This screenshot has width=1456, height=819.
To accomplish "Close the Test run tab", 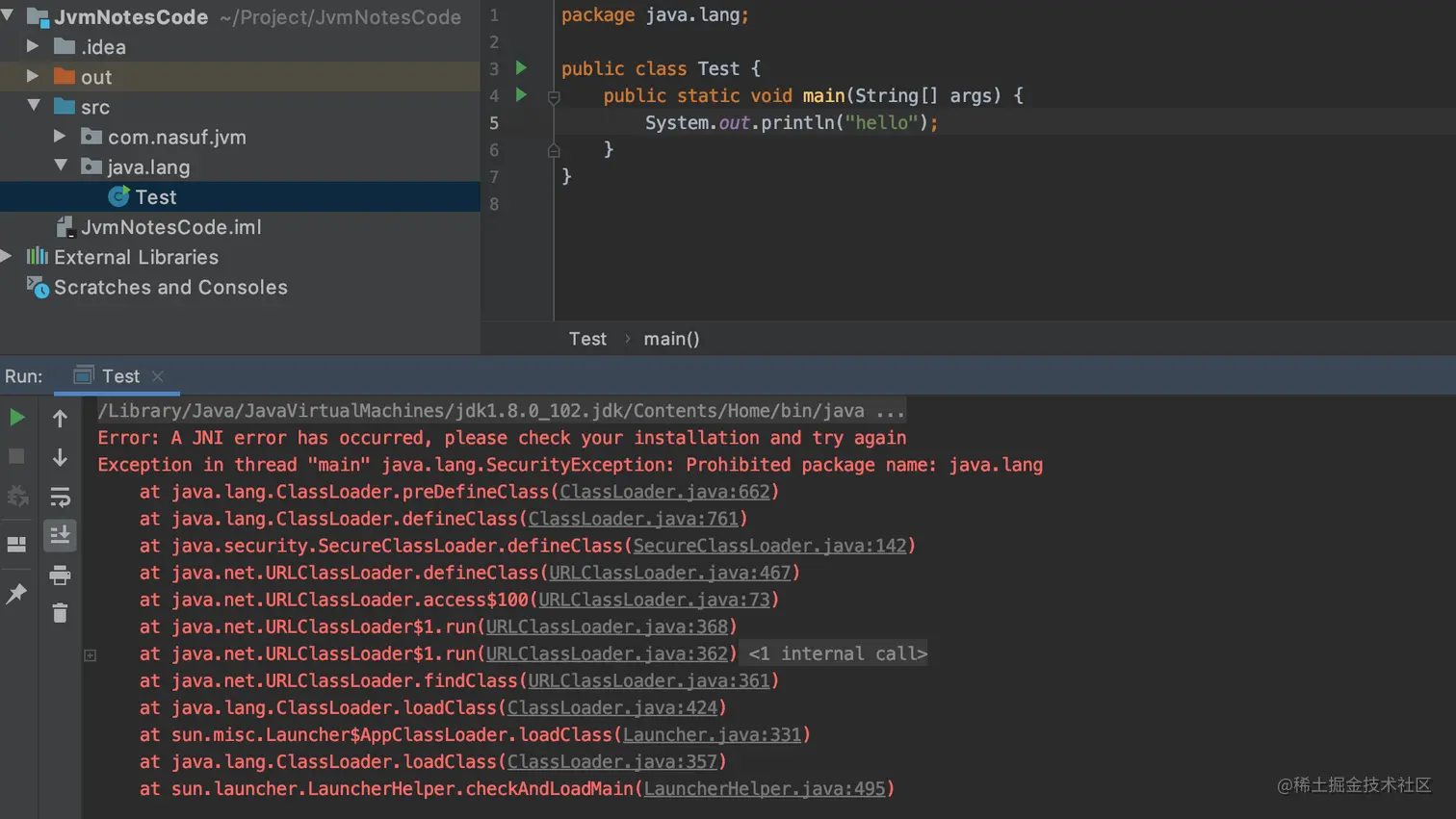I will click(158, 376).
